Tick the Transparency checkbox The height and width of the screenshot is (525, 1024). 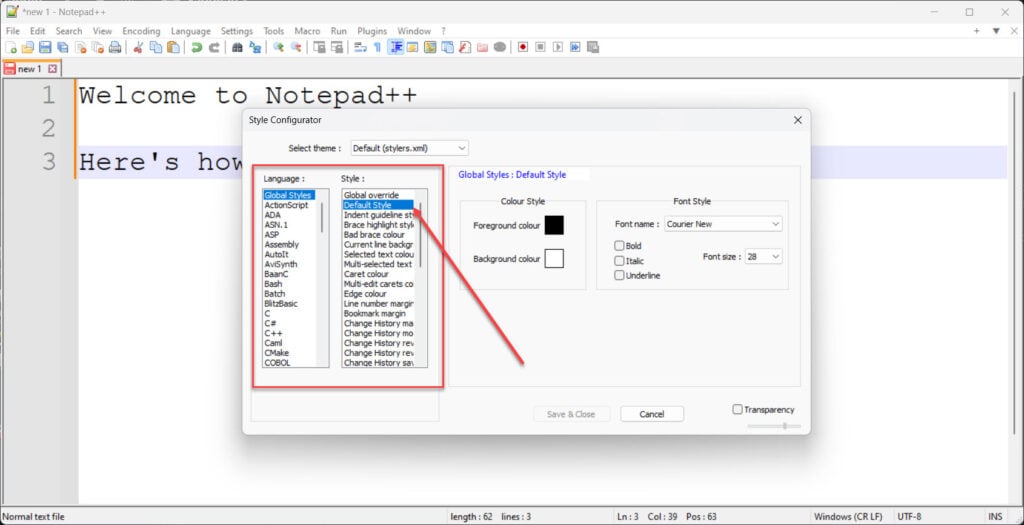(x=737, y=409)
